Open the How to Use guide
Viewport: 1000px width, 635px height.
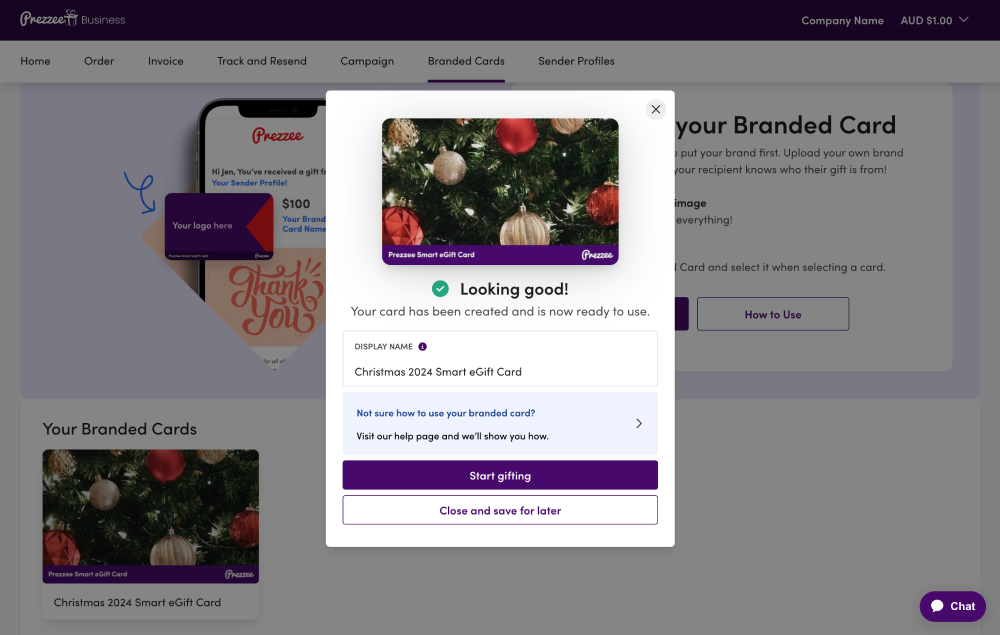click(772, 313)
